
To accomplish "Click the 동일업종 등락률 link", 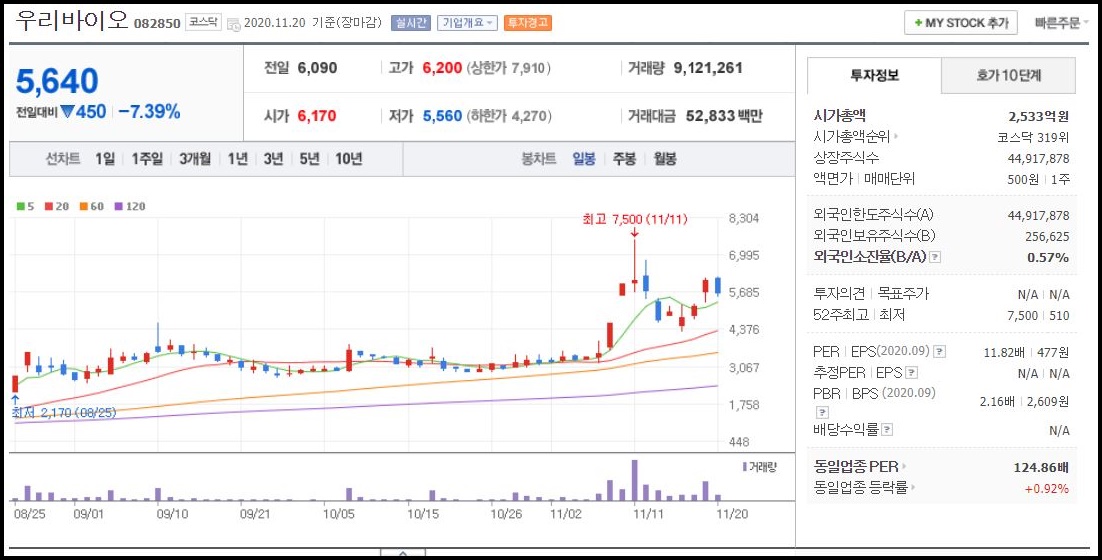I will (x=861, y=488).
